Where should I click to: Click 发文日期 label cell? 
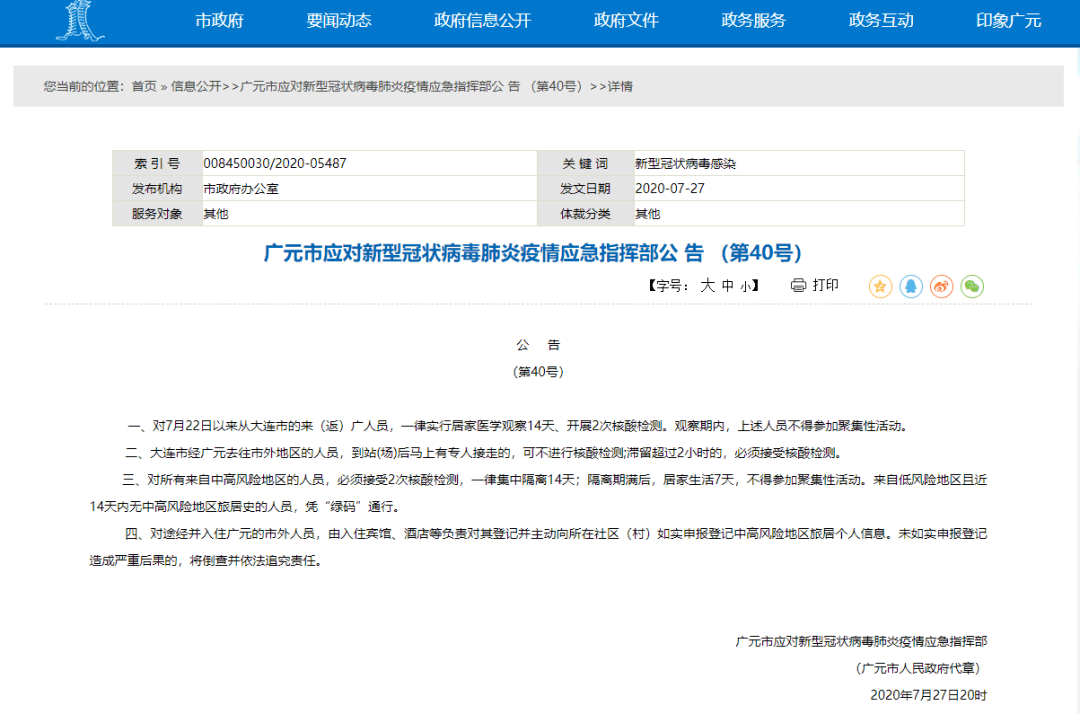pos(585,189)
